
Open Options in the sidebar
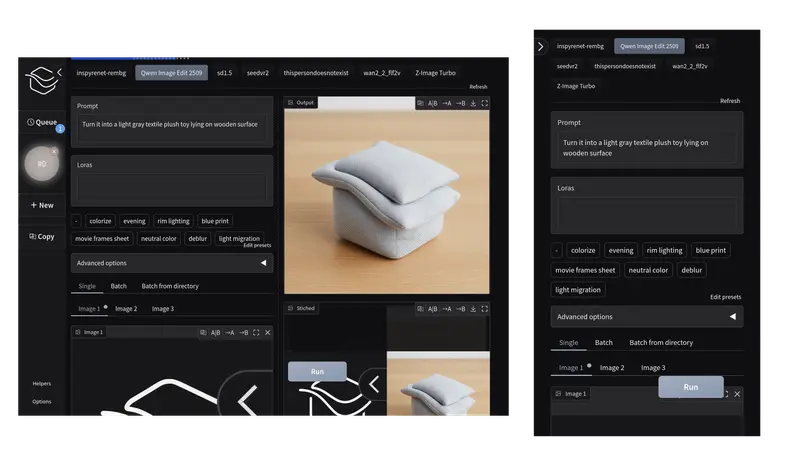pyautogui.click(x=42, y=401)
